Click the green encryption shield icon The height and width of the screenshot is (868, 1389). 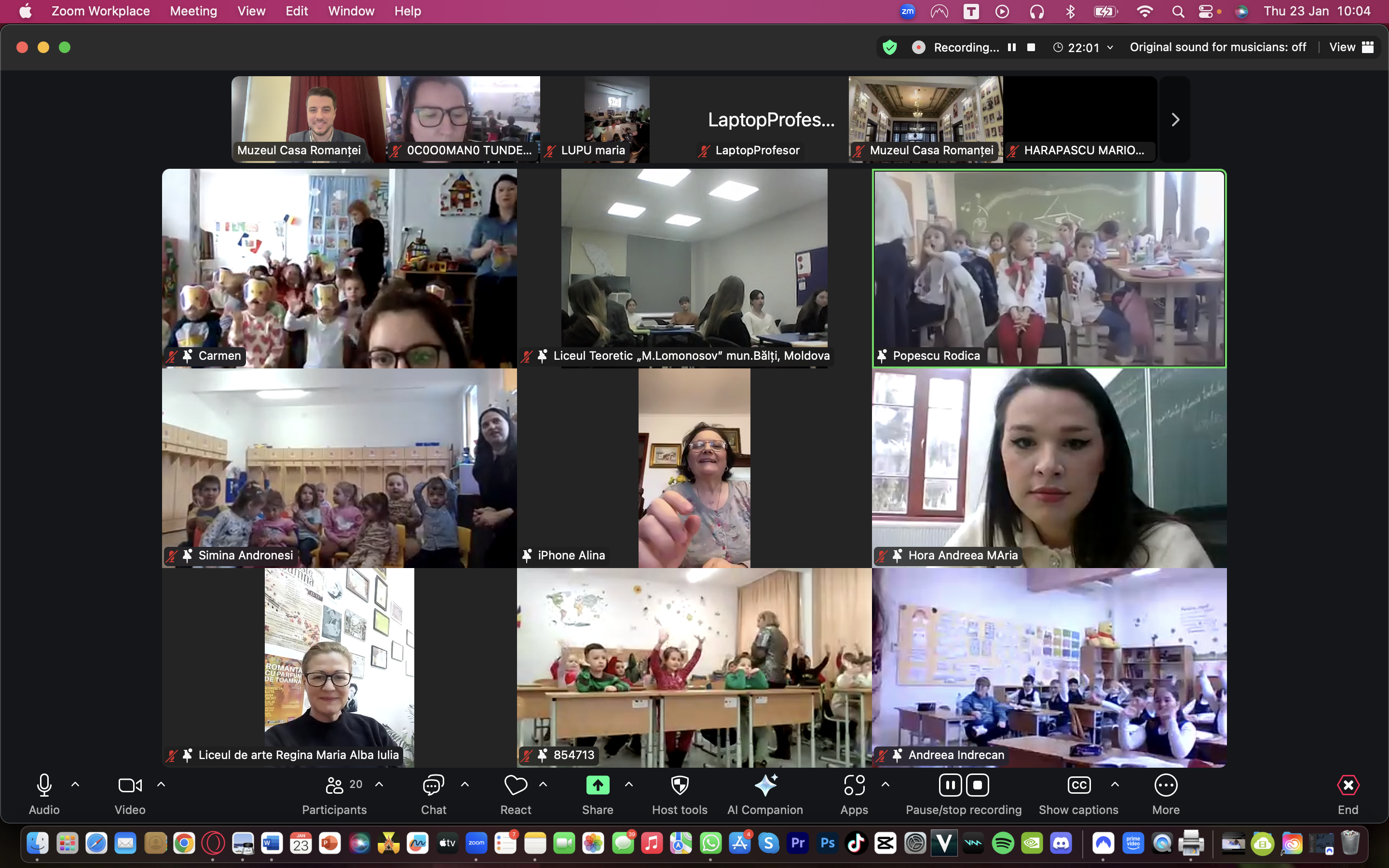point(890,47)
